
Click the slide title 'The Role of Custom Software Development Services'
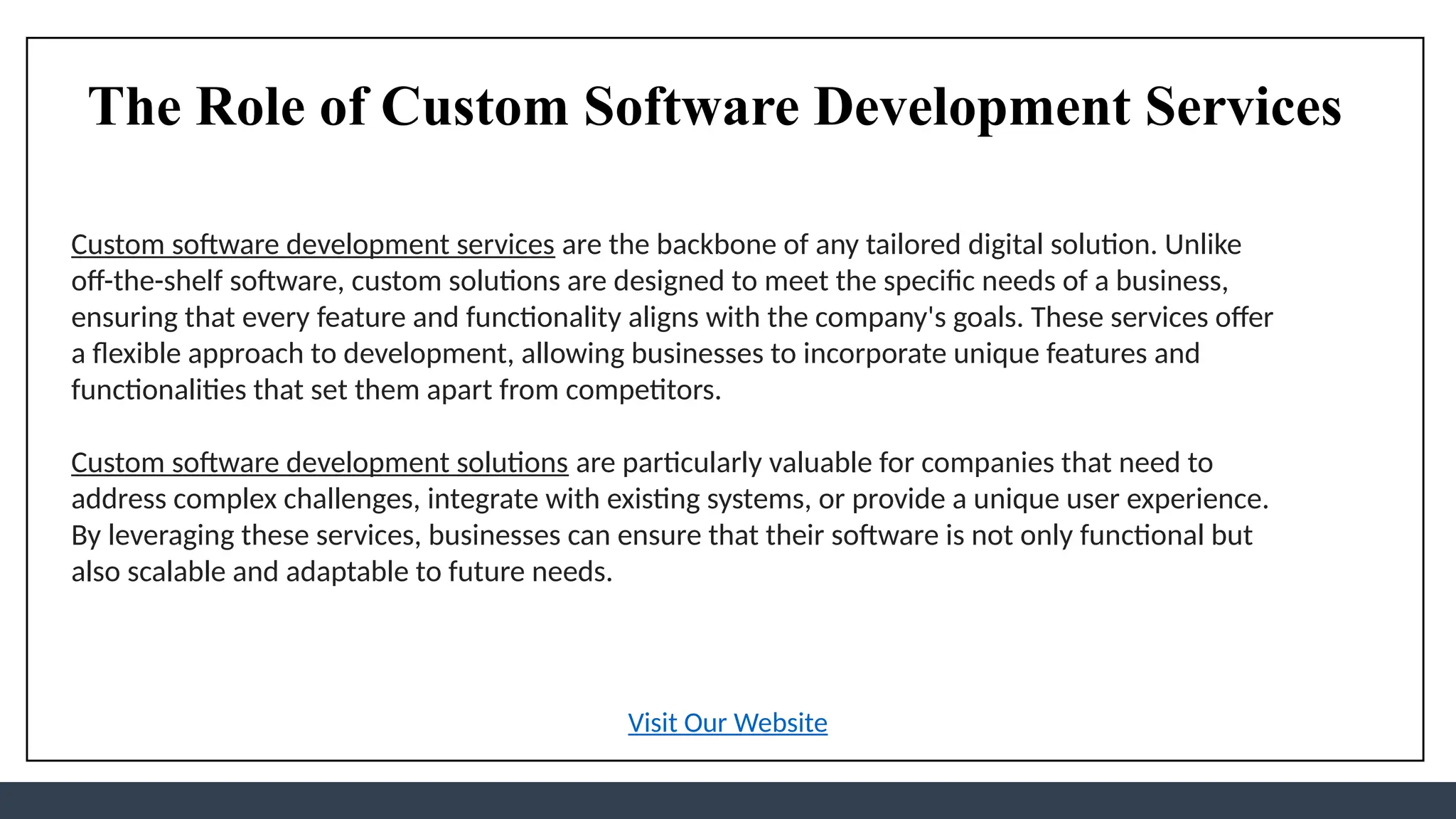714,107
